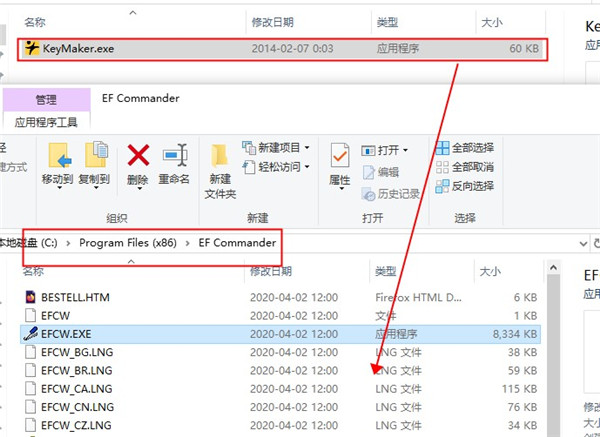Image resolution: width=600 pixels, height=437 pixels.
Task: Click the file icon of EFCW_CN.LNG
Action: click(x=31, y=407)
